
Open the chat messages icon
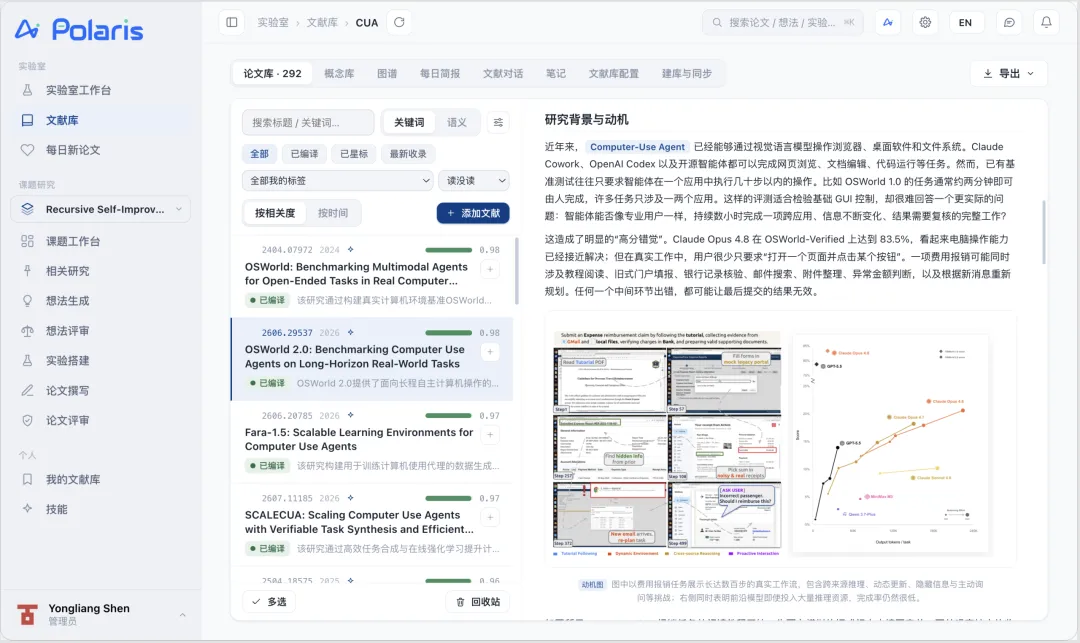[1009, 22]
